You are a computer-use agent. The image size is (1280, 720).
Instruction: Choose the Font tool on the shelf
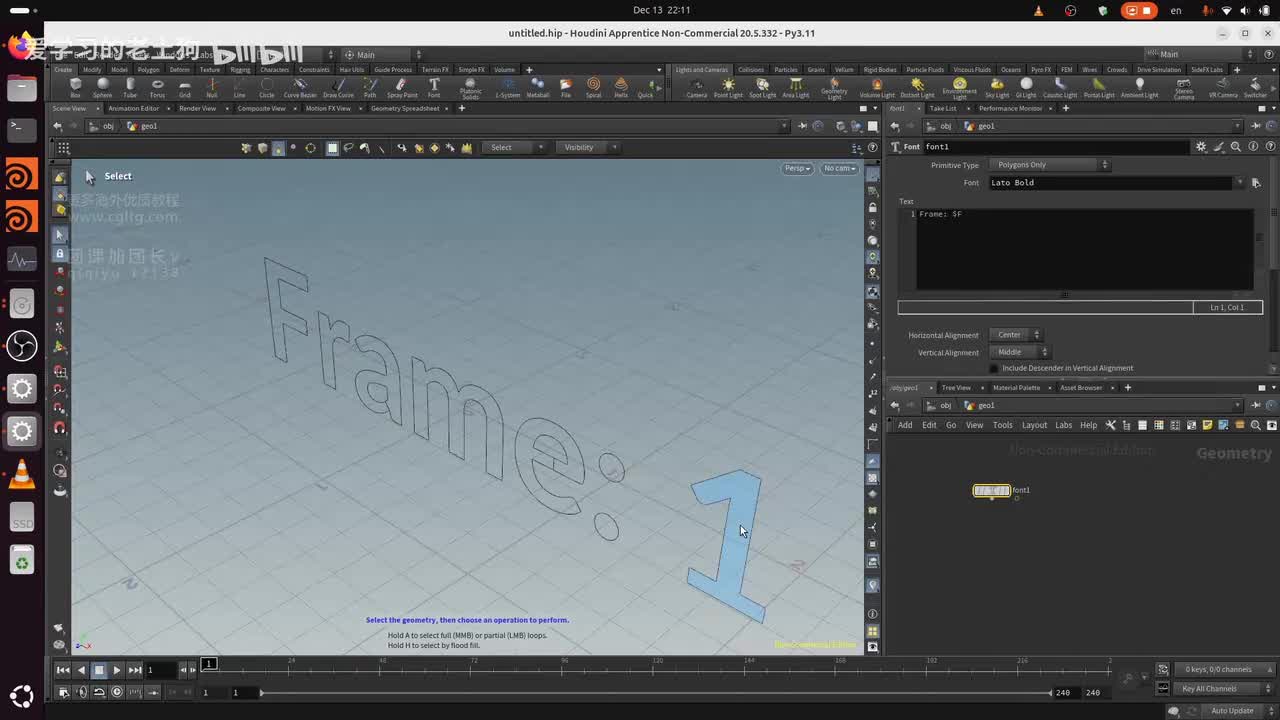[434, 88]
